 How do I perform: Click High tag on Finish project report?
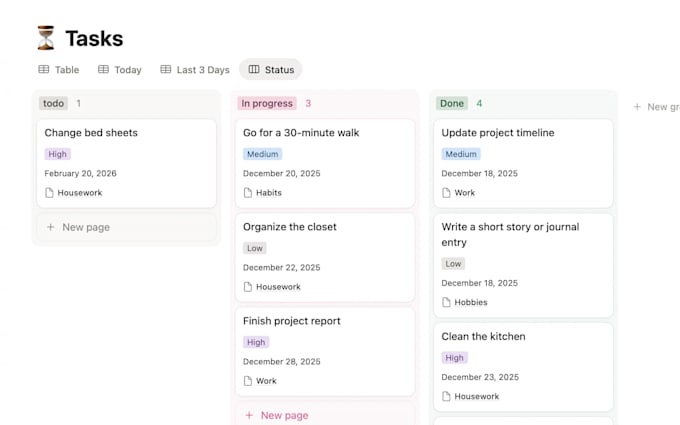(x=256, y=342)
